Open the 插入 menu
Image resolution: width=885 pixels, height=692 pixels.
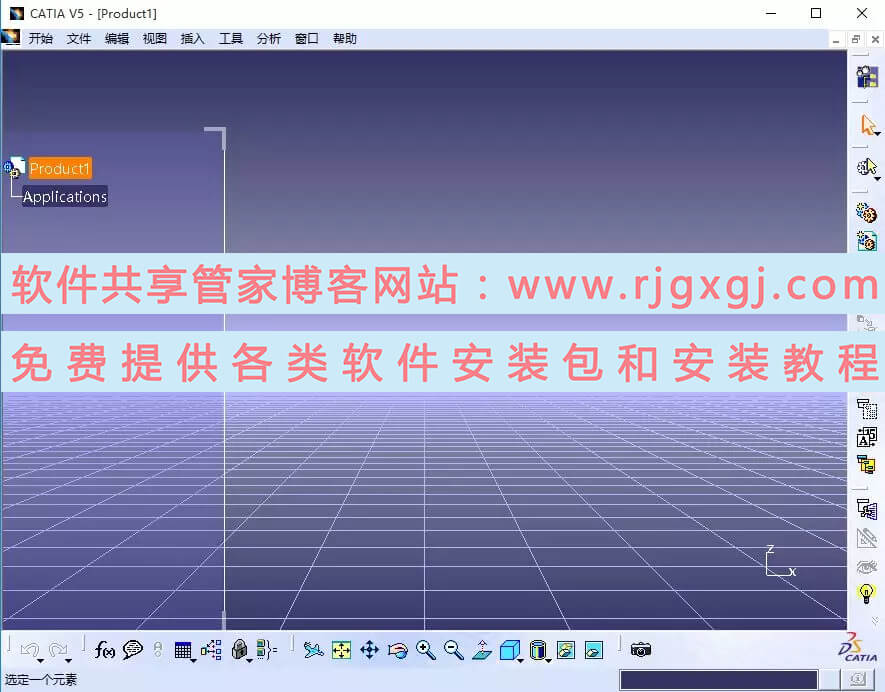(x=192, y=38)
